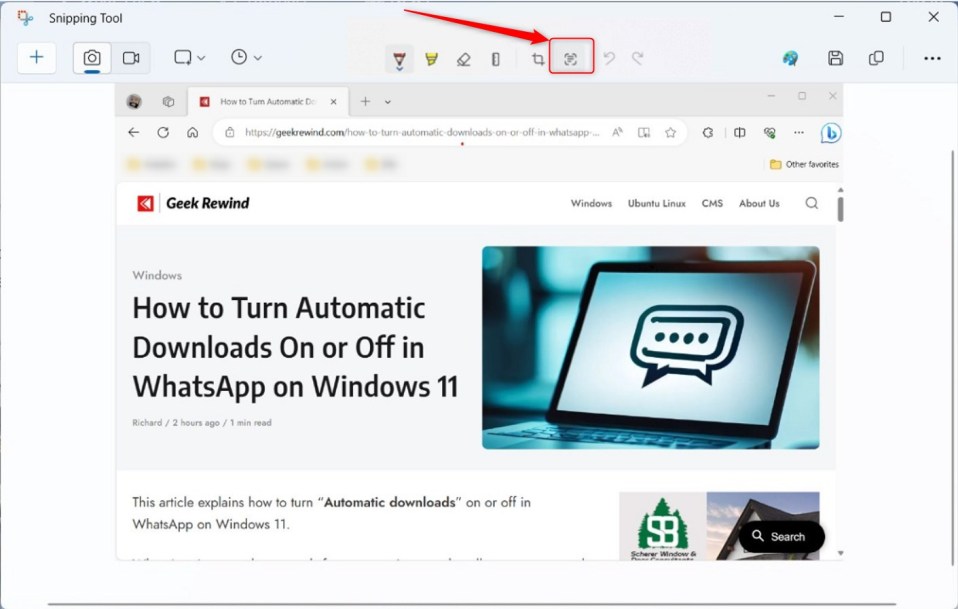Click the author name Richard
Viewport: 958px width, 609px height.
coord(147,423)
